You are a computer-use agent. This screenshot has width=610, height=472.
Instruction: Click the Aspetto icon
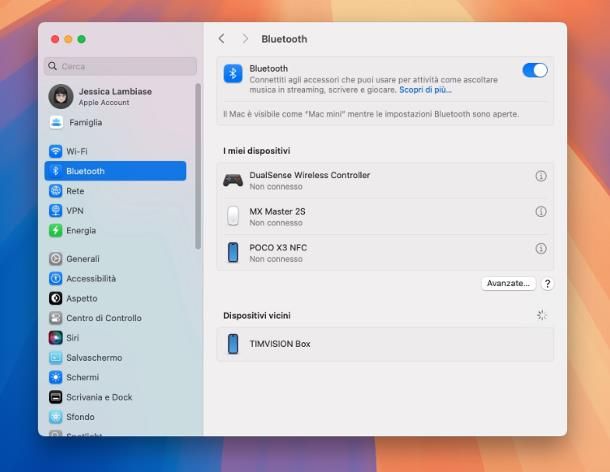pos(56,298)
